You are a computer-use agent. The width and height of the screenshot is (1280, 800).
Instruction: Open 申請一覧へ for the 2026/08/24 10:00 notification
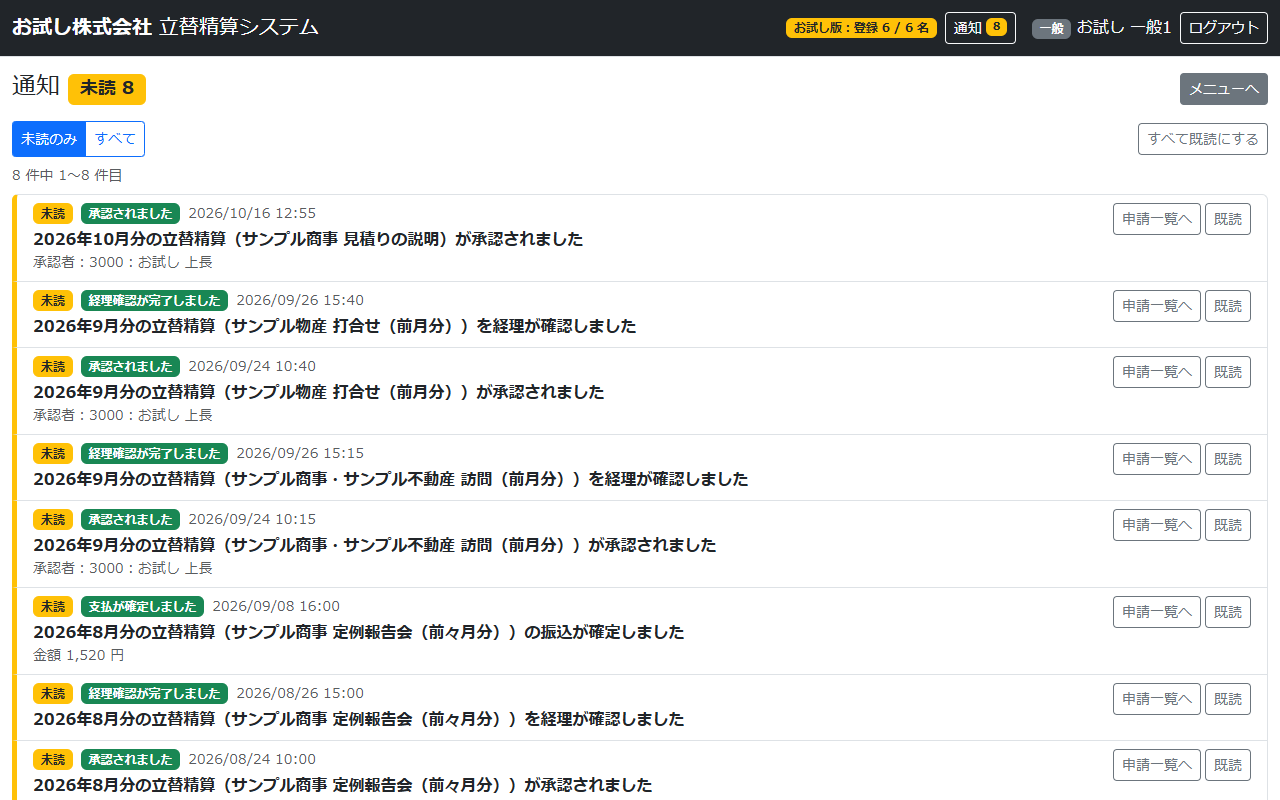[1157, 765]
